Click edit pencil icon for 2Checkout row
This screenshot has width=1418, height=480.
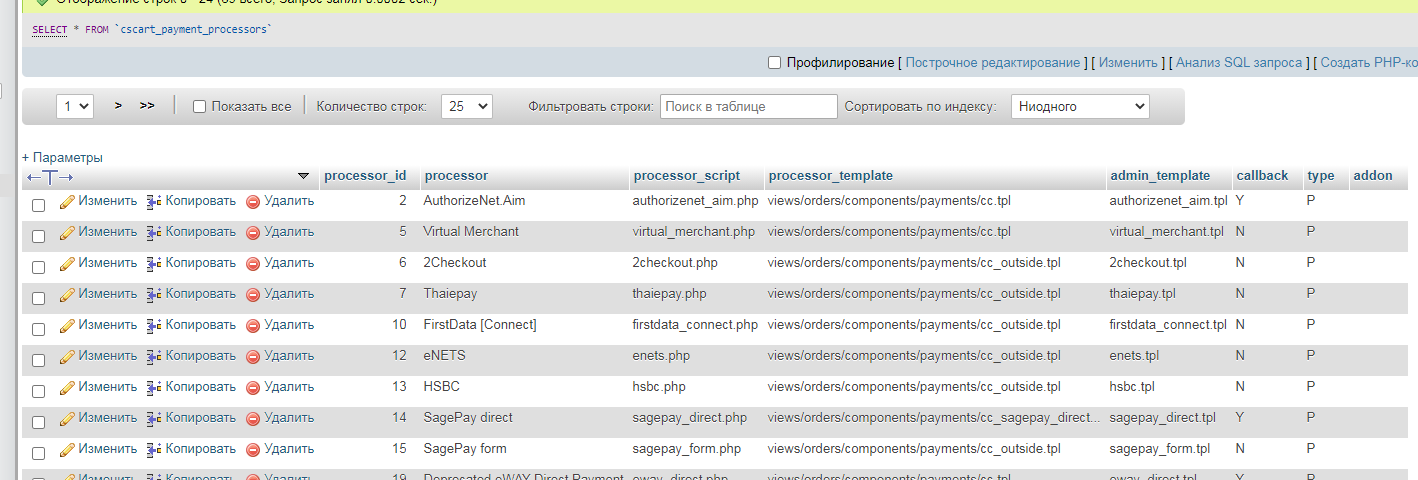coord(67,263)
